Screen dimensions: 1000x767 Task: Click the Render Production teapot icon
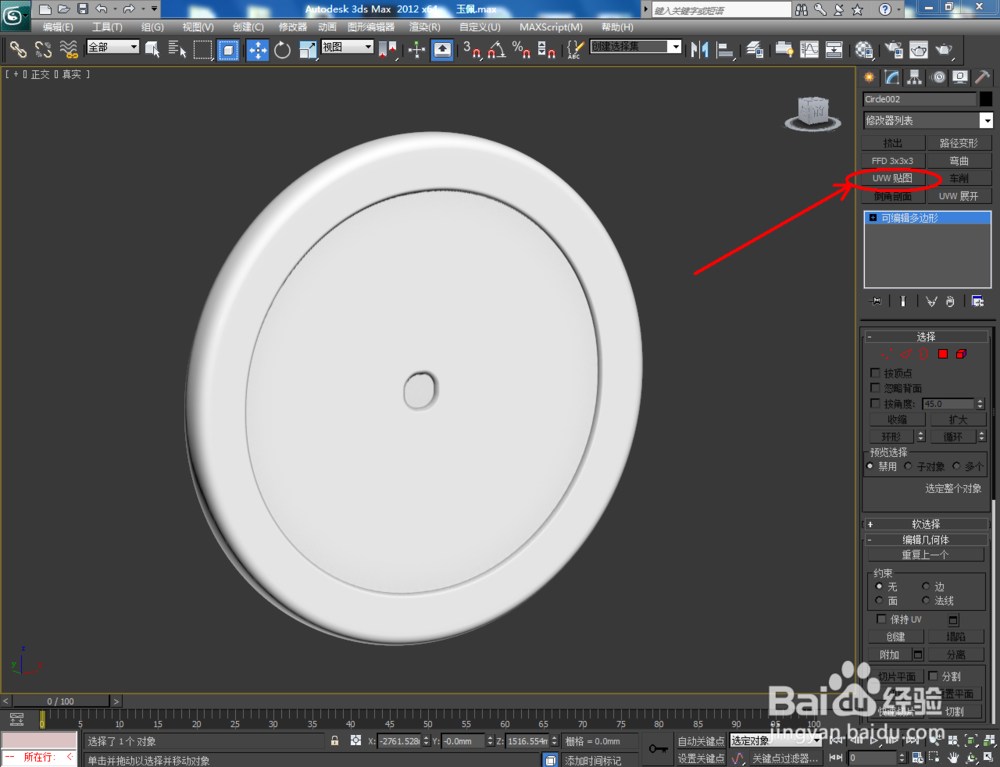coord(944,50)
